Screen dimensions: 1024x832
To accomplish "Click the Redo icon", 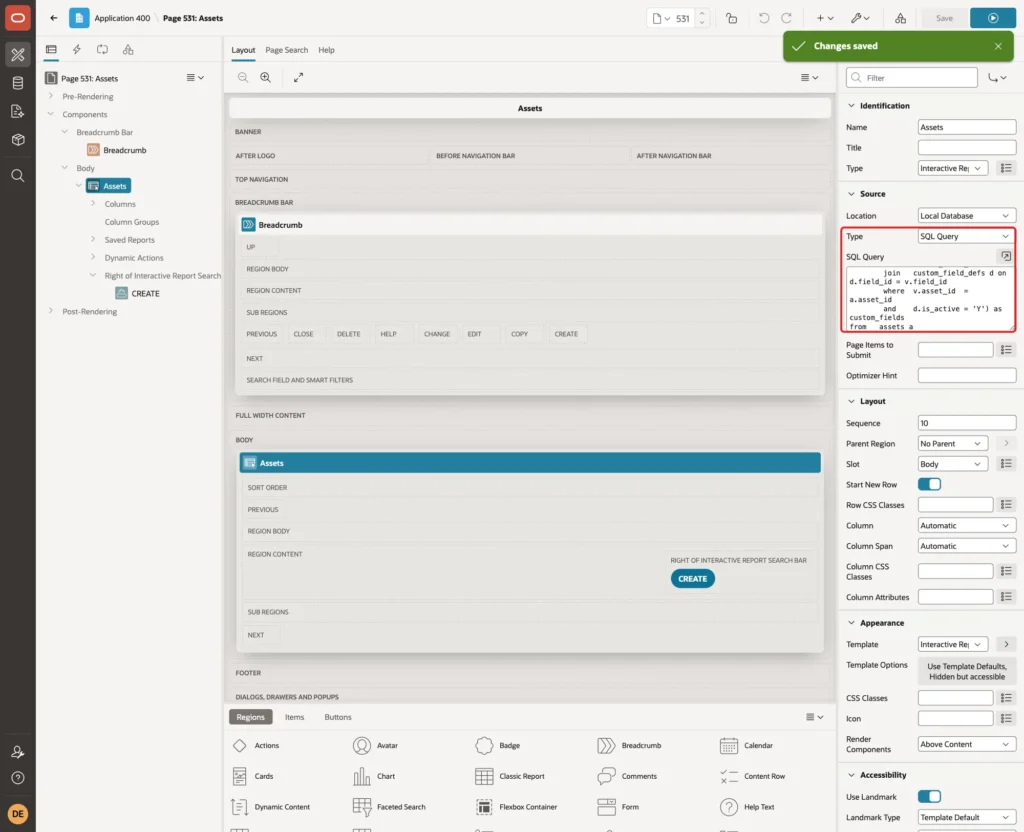I will pos(786,18).
